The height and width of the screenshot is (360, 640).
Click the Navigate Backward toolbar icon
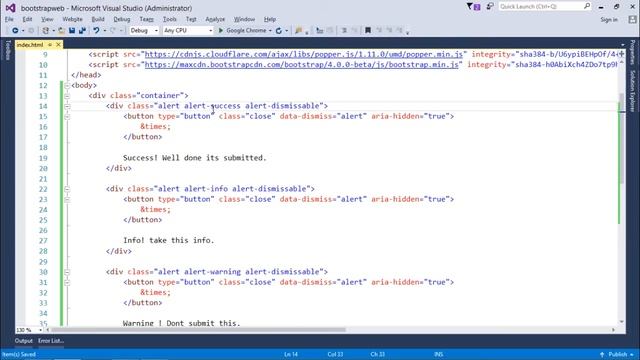click(15, 31)
